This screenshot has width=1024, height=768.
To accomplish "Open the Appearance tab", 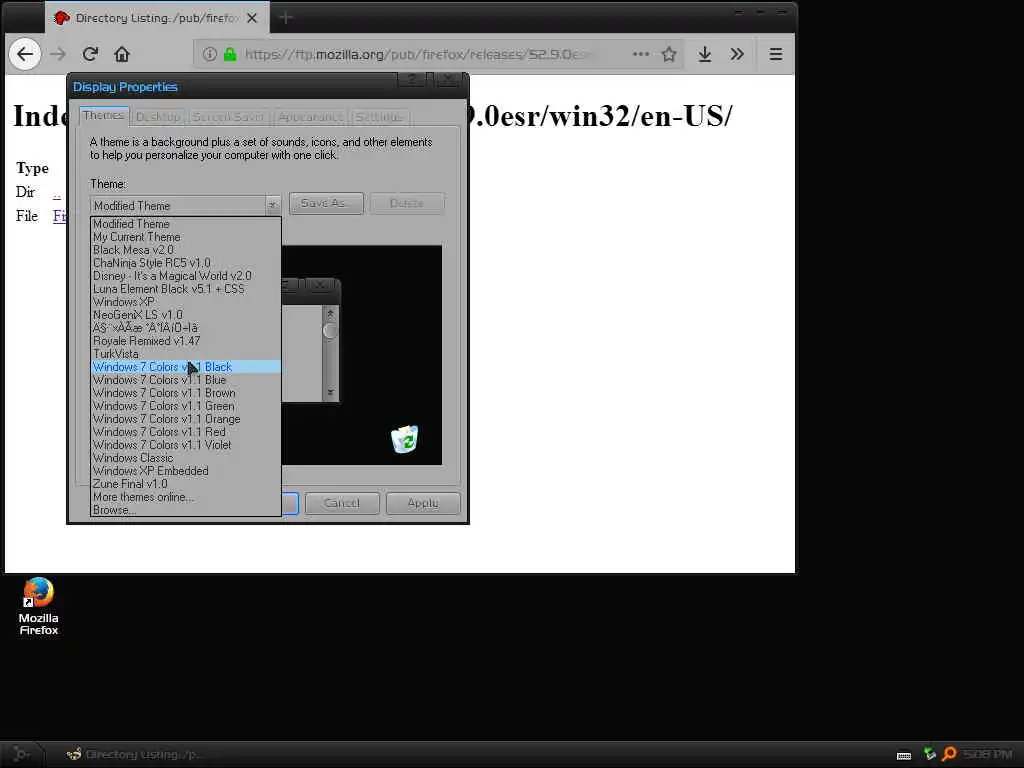I will (x=310, y=117).
